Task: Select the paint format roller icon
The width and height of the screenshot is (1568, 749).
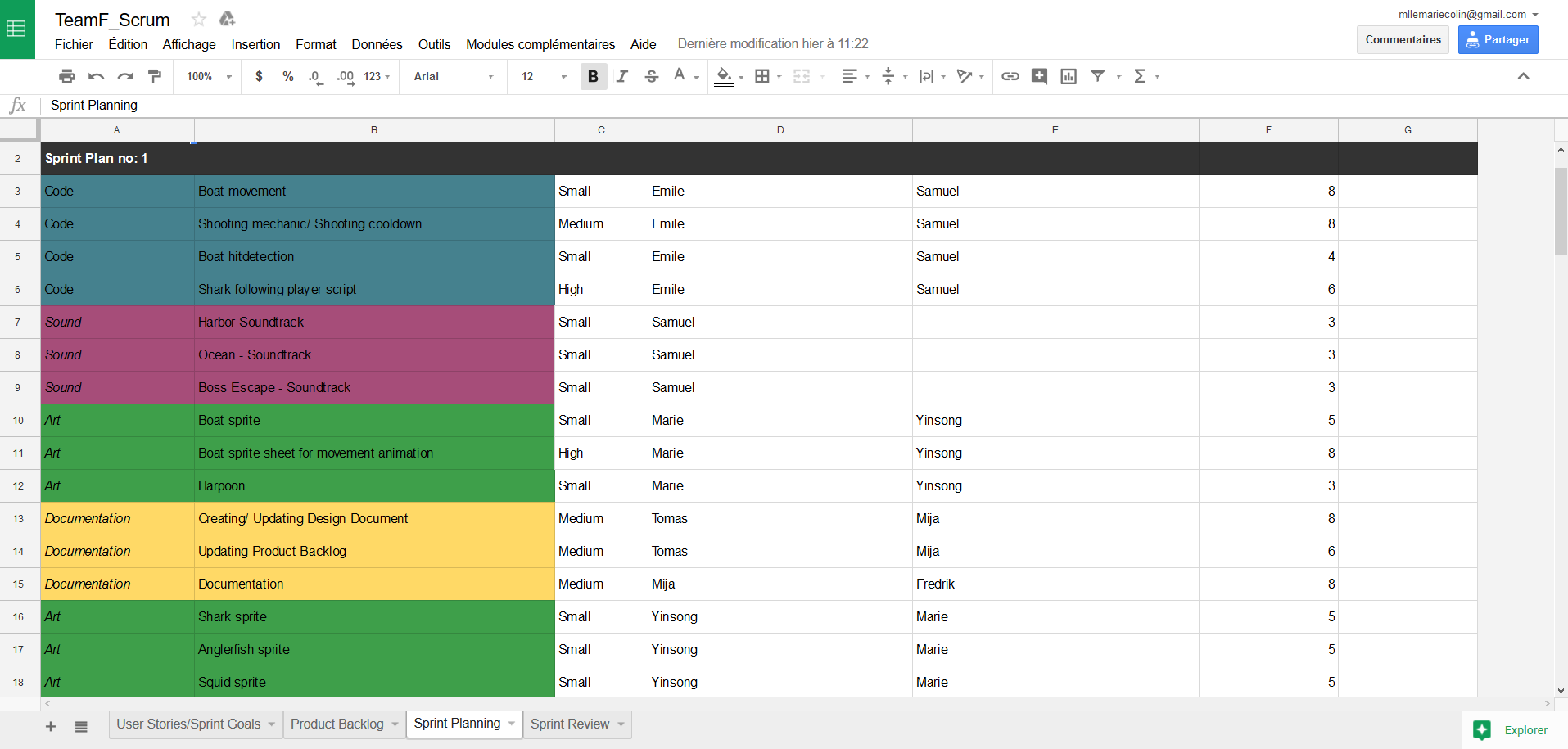Action: (155, 76)
